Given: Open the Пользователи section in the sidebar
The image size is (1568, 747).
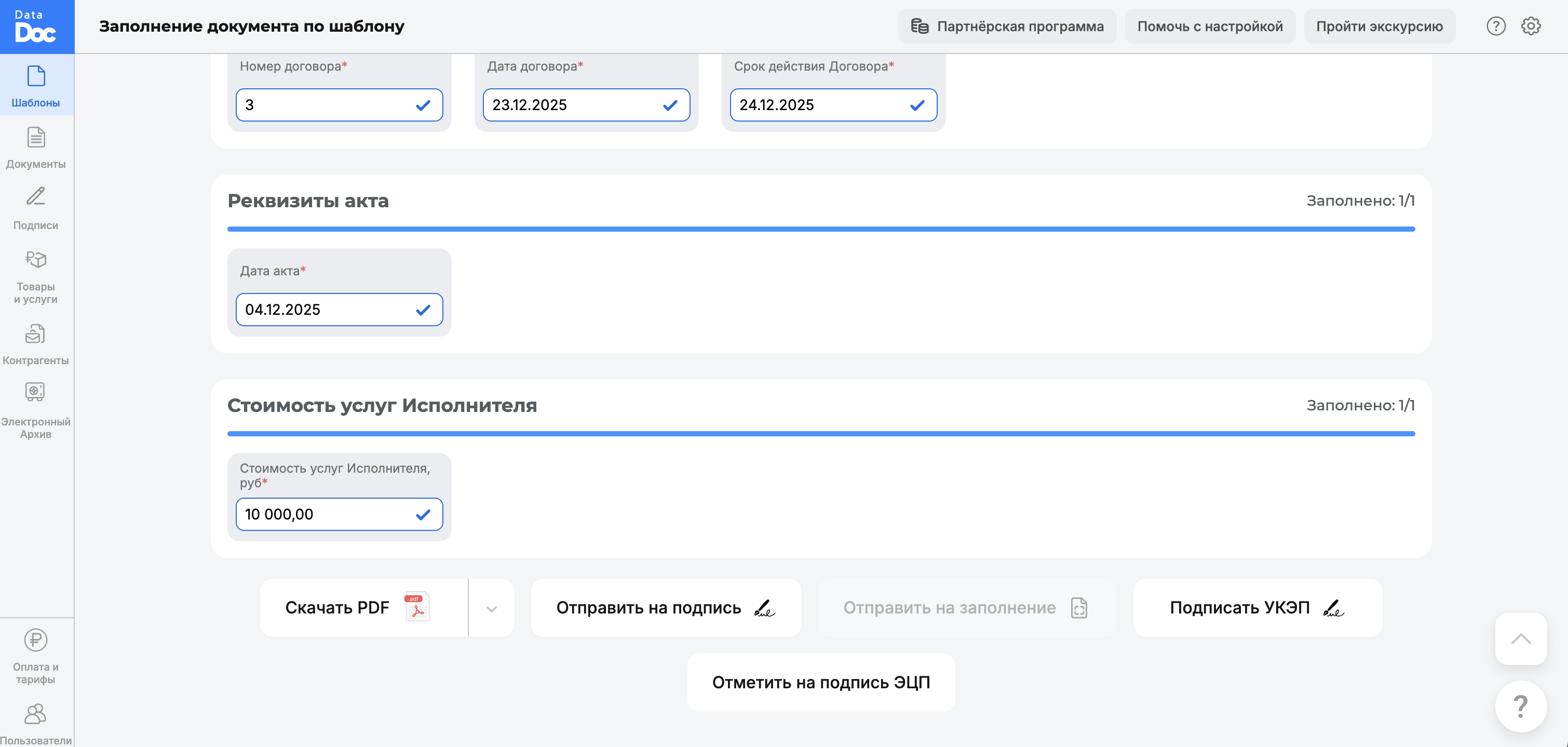Looking at the screenshot, I should click(x=36, y=722).
